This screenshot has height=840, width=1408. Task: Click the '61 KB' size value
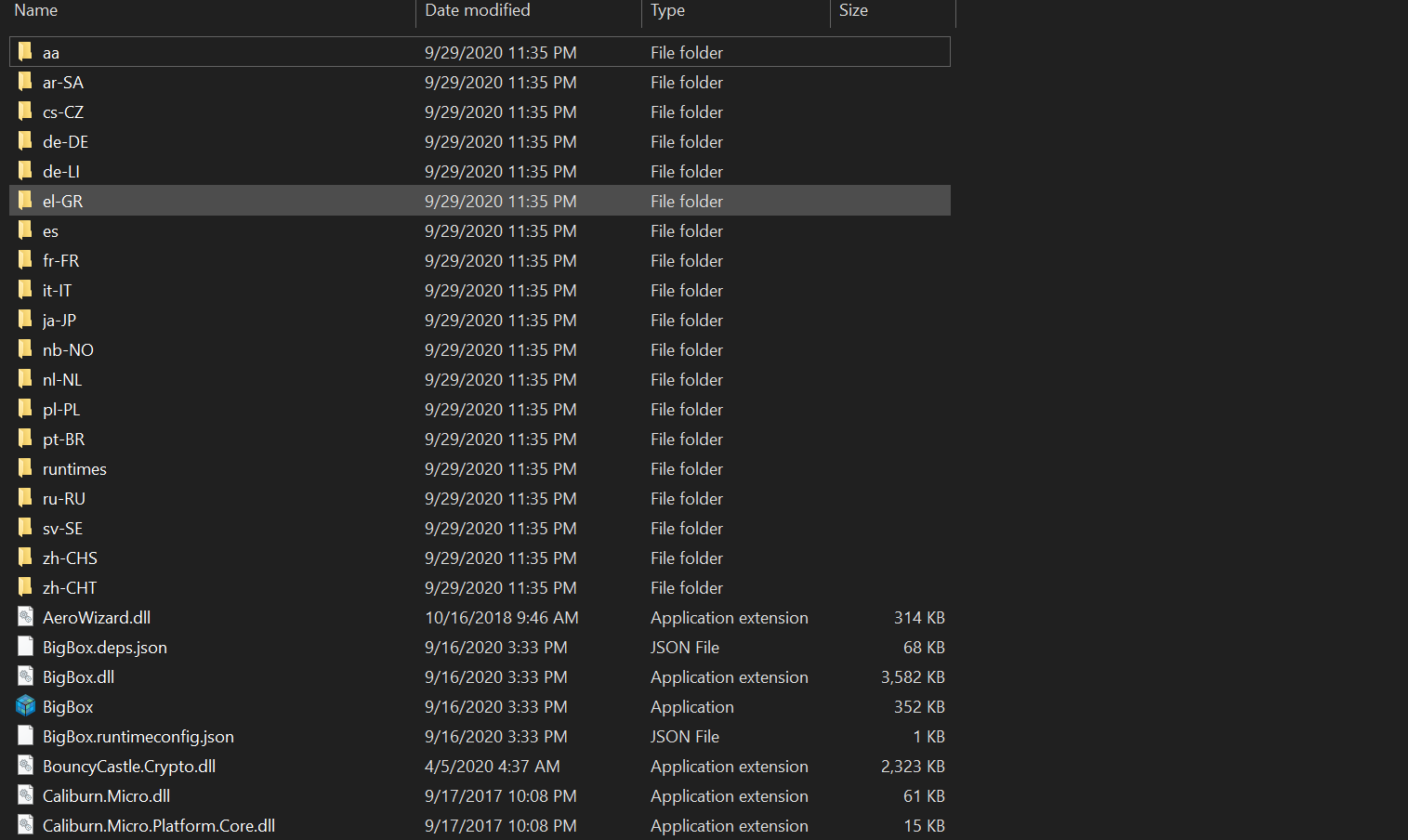924,796
